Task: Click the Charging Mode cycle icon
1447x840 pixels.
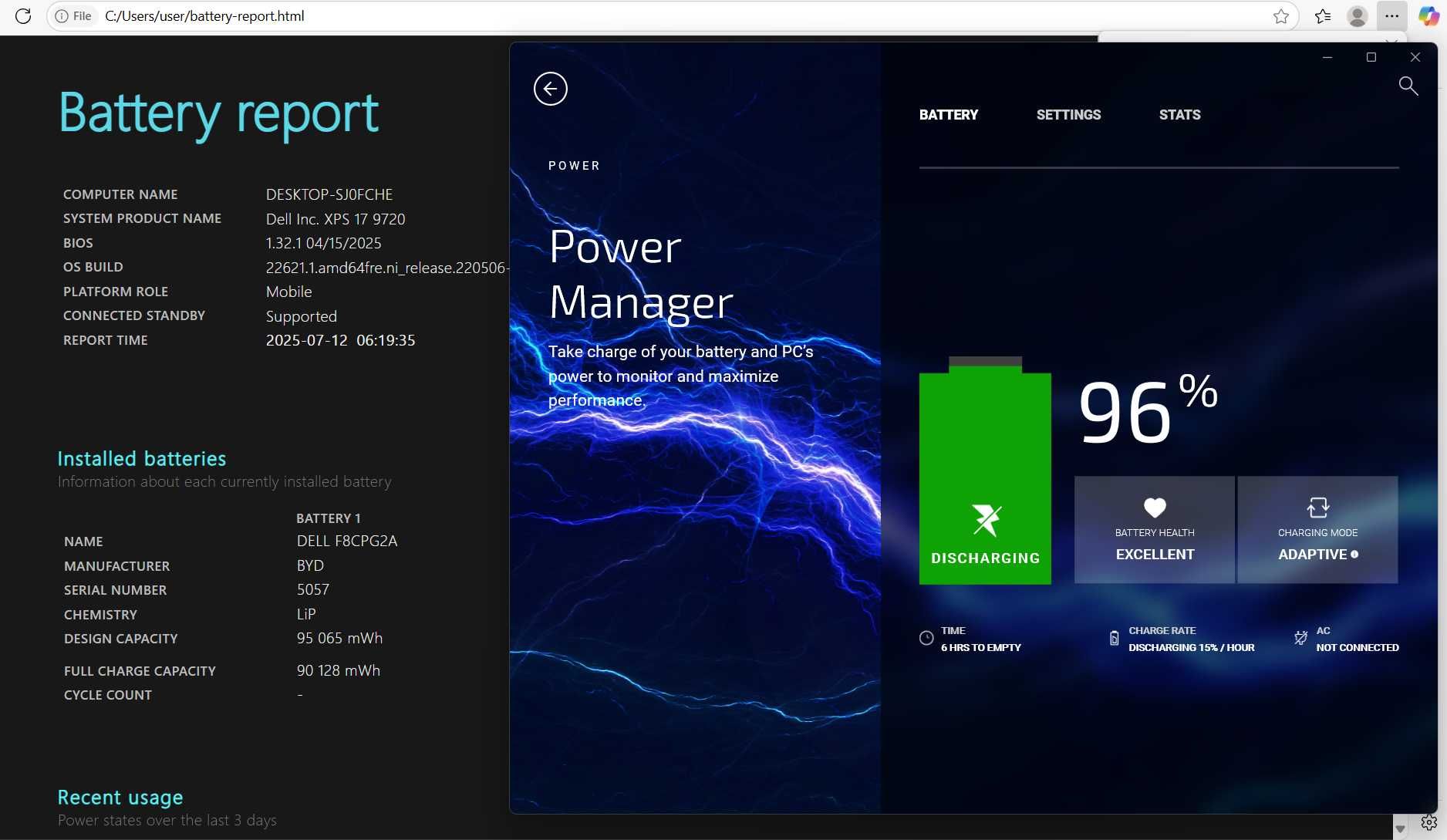Action: tap(1317, 508)
